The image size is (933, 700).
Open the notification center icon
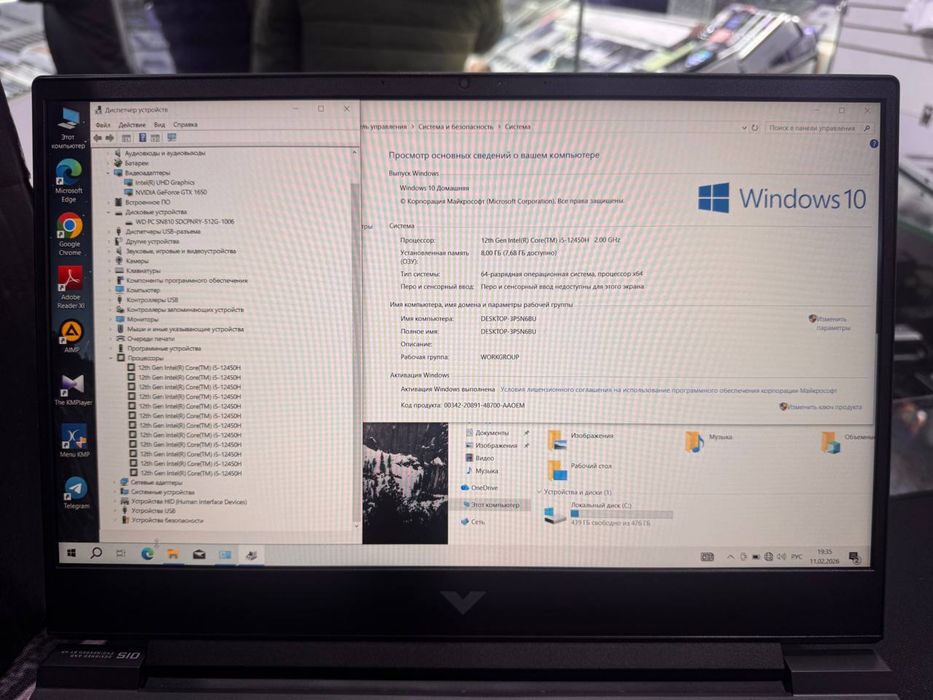854,558
